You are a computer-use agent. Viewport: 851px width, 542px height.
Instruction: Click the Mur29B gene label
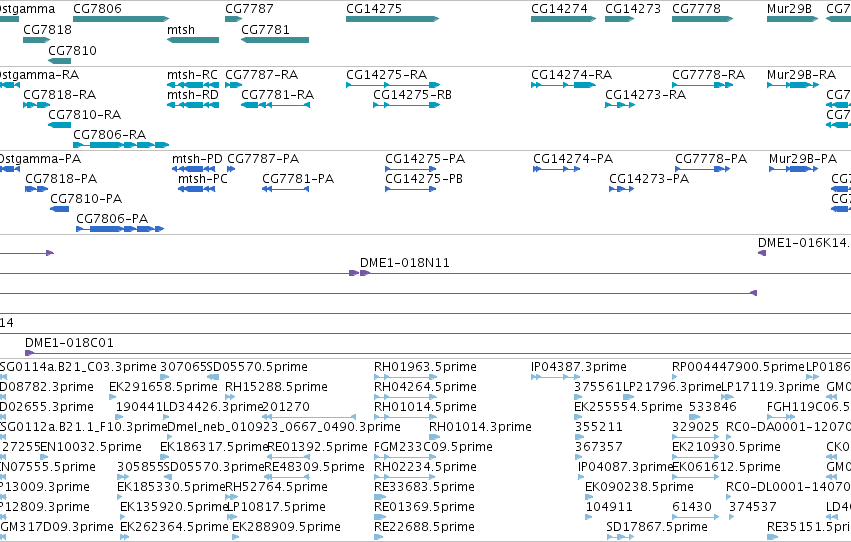(x=789, y=9)
